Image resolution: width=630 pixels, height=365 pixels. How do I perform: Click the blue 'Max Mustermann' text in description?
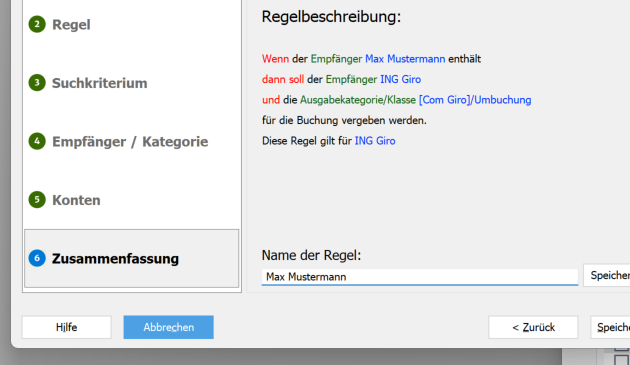(x=405, y=59)
